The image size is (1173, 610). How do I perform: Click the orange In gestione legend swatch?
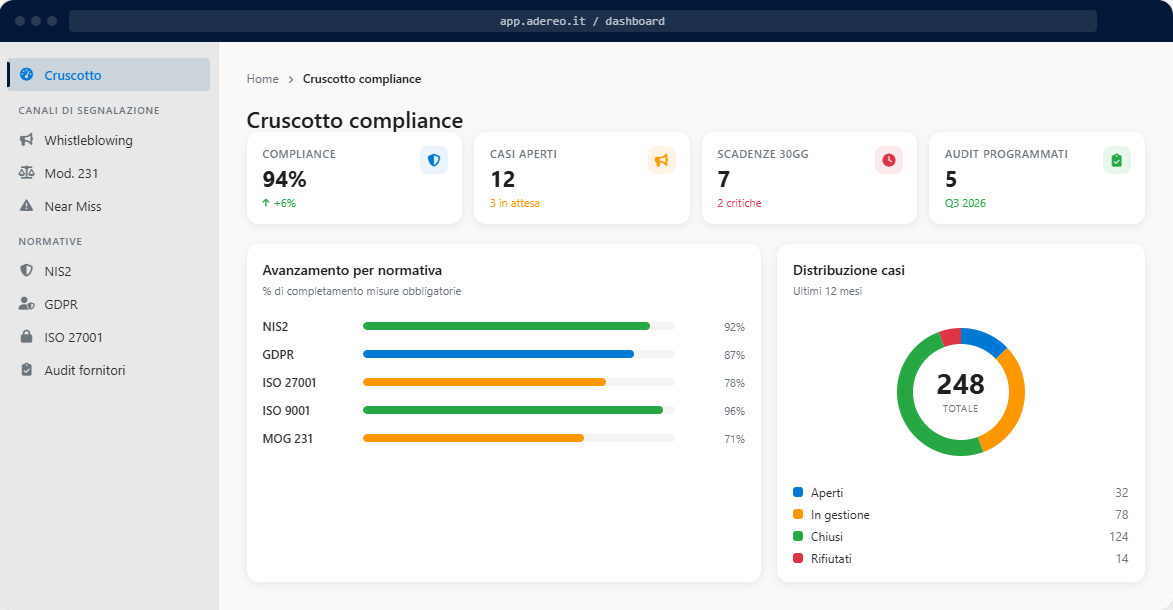pyautogui.click(x=797, y=514)
